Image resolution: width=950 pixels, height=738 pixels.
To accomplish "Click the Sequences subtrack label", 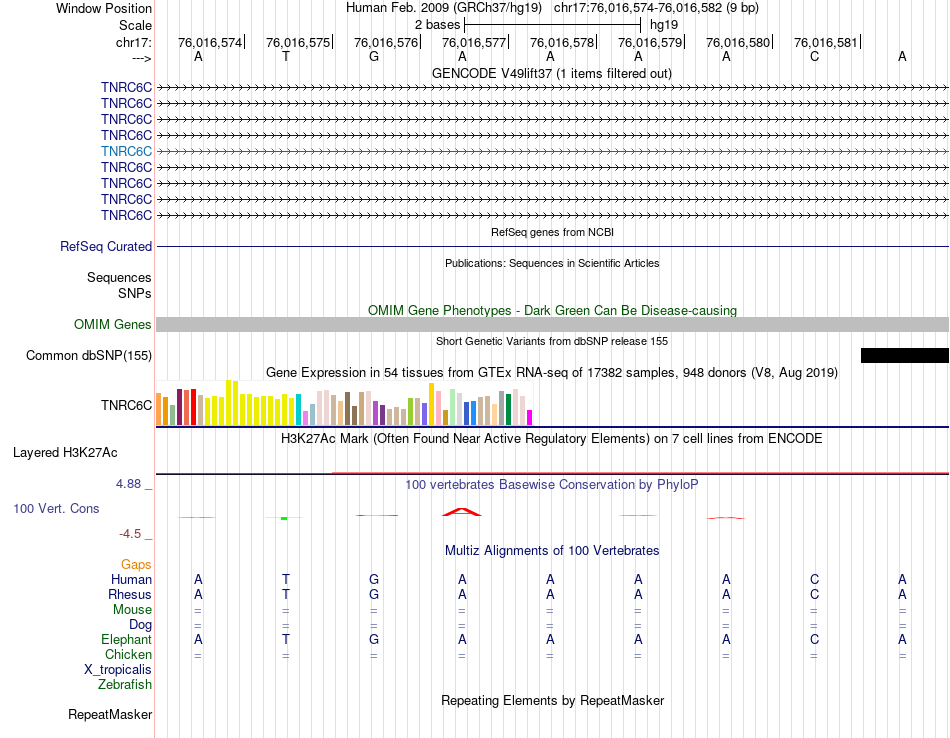I will pyautogui.click(x=119, y=278).
